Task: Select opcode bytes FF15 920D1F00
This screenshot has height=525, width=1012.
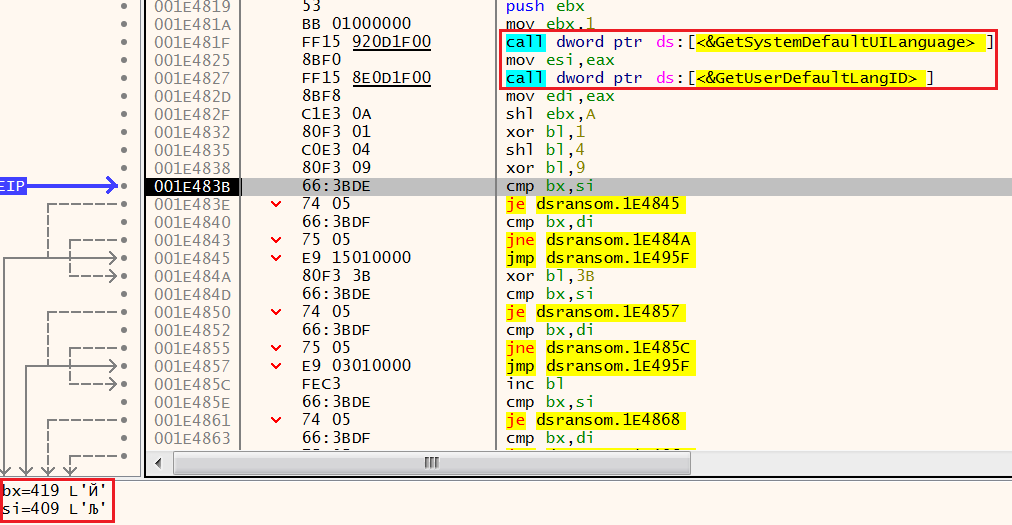Action: click(x=366, y=42)
